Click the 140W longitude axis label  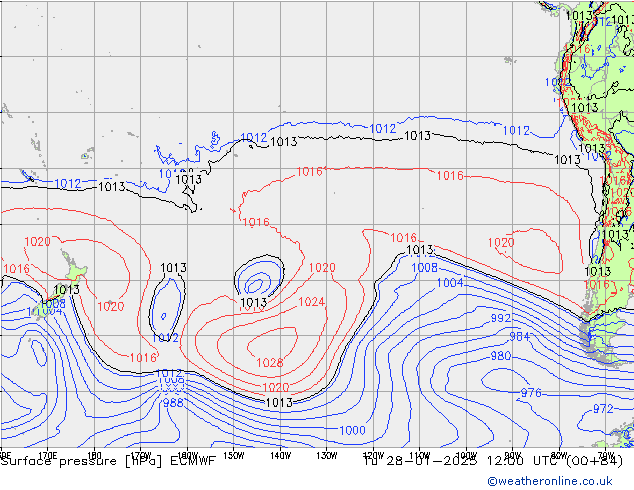[x=280, y=456]
